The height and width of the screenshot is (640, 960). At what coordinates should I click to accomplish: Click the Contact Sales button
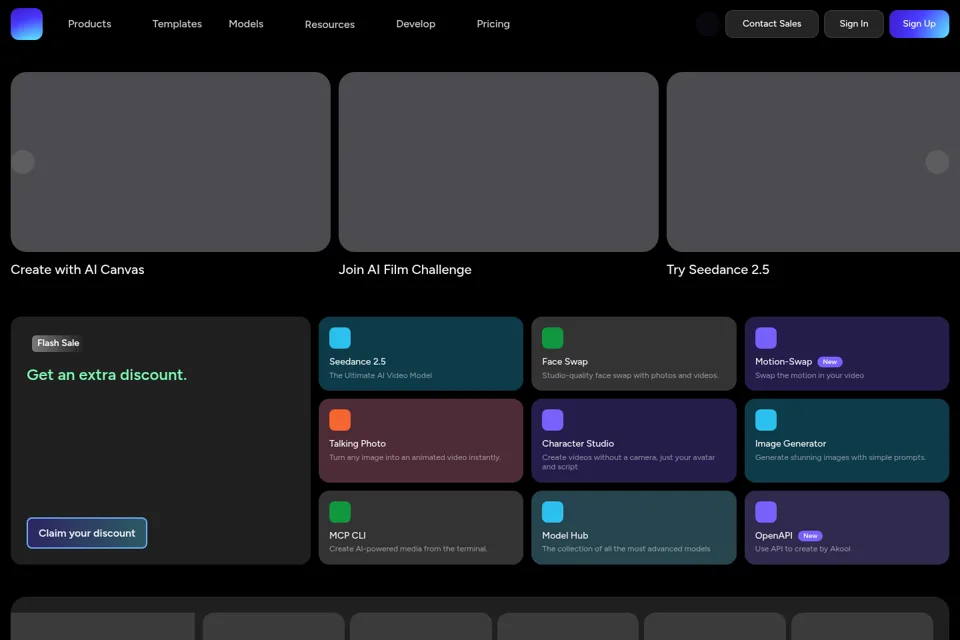pyautogui.click(x=771, y=24)
